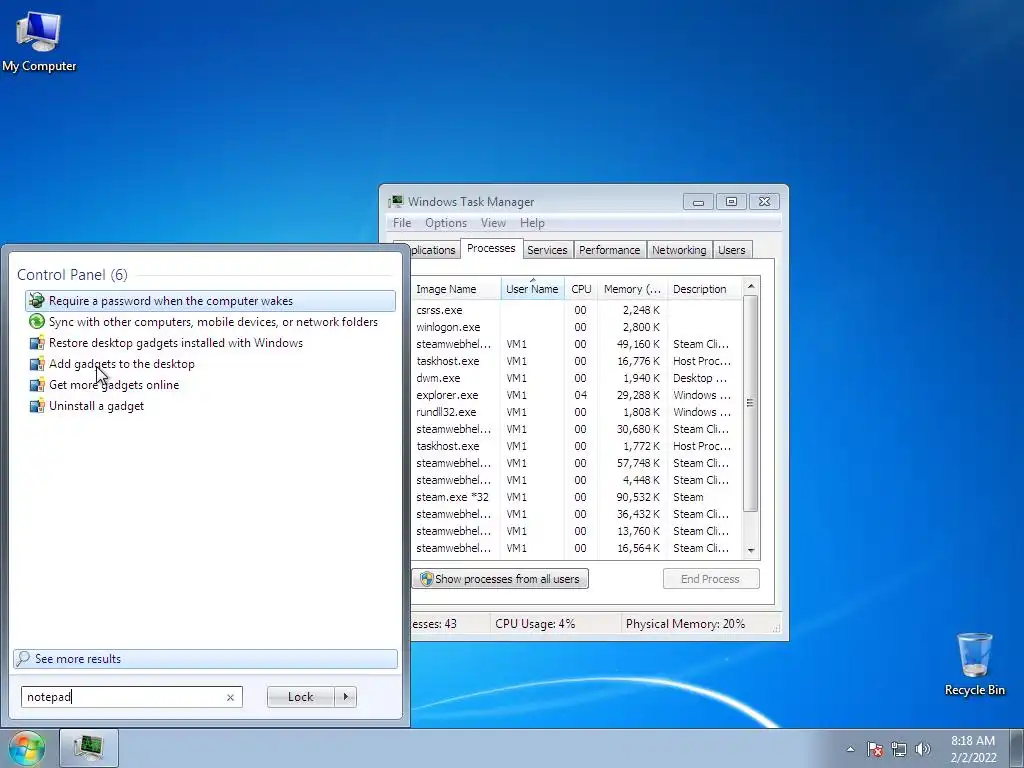Screen dimensions: 1024x768
Task: Click the Windows Start orb
Action: pos(26,748)
